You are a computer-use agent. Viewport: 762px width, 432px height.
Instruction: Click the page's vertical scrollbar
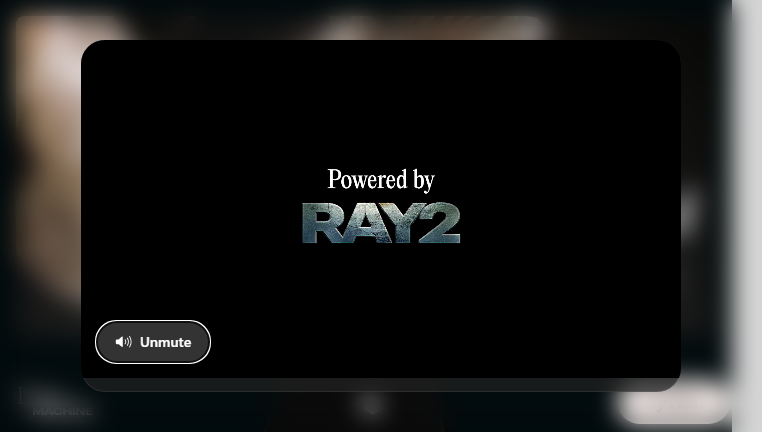pos(747,216)
